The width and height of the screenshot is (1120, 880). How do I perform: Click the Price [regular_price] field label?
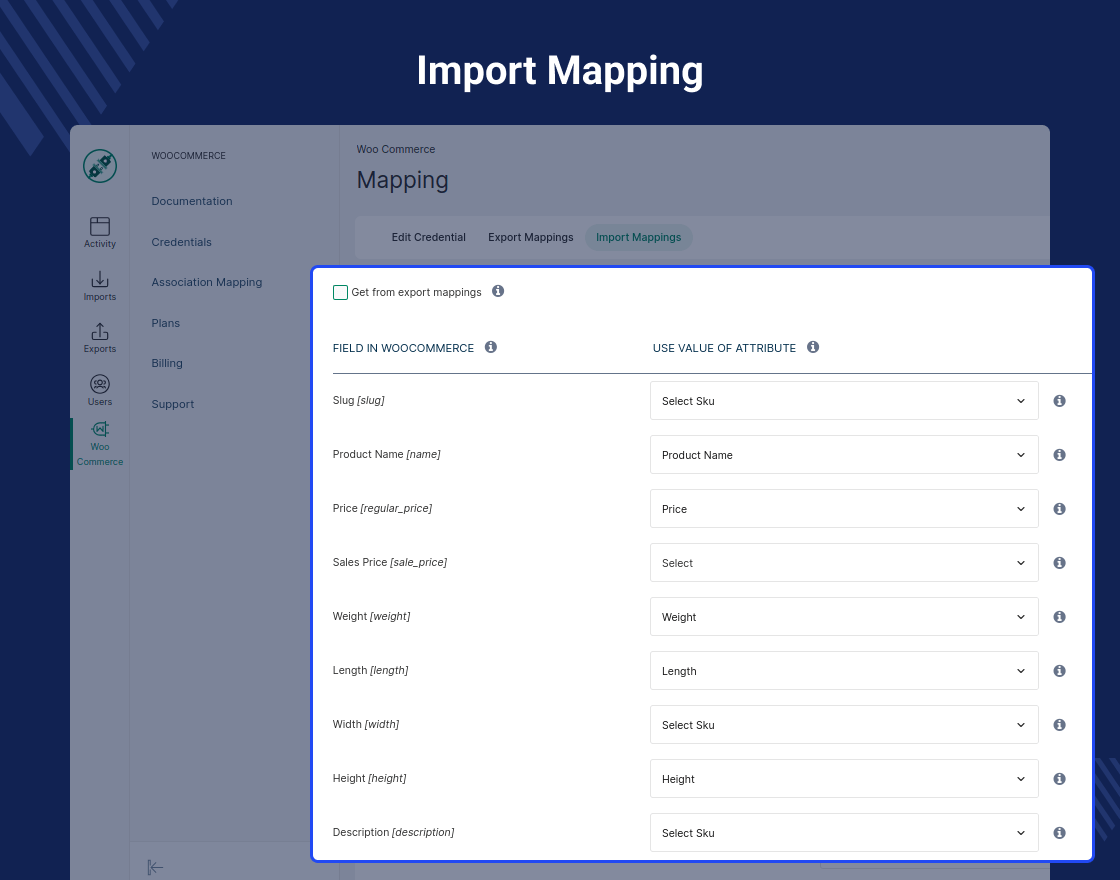pyautogui.click(x=382, y=508)
